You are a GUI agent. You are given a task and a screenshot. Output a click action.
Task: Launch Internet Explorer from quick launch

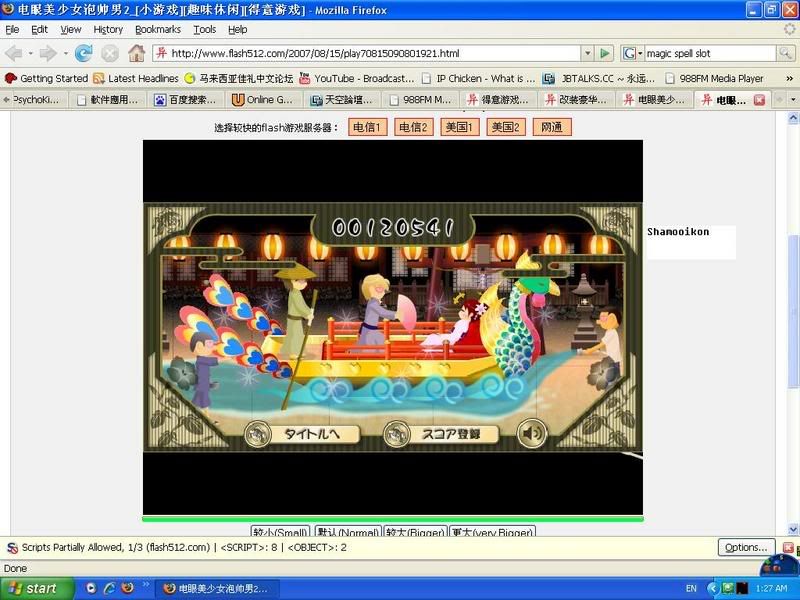109,588
